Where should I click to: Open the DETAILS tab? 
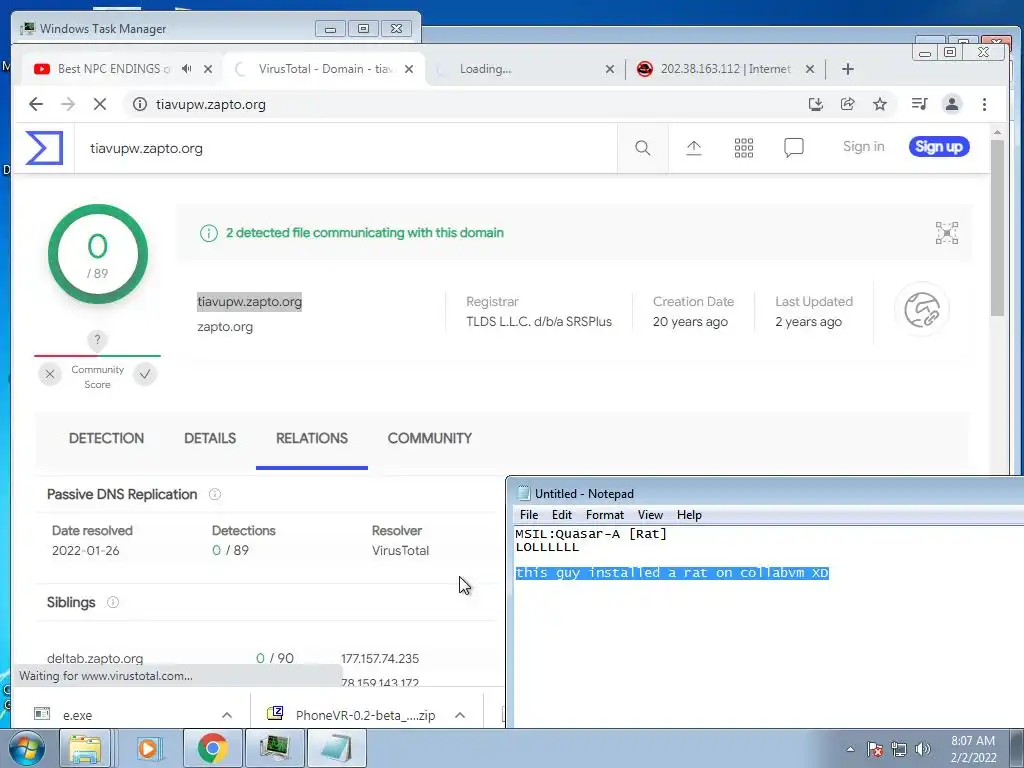tap(210, 438)
